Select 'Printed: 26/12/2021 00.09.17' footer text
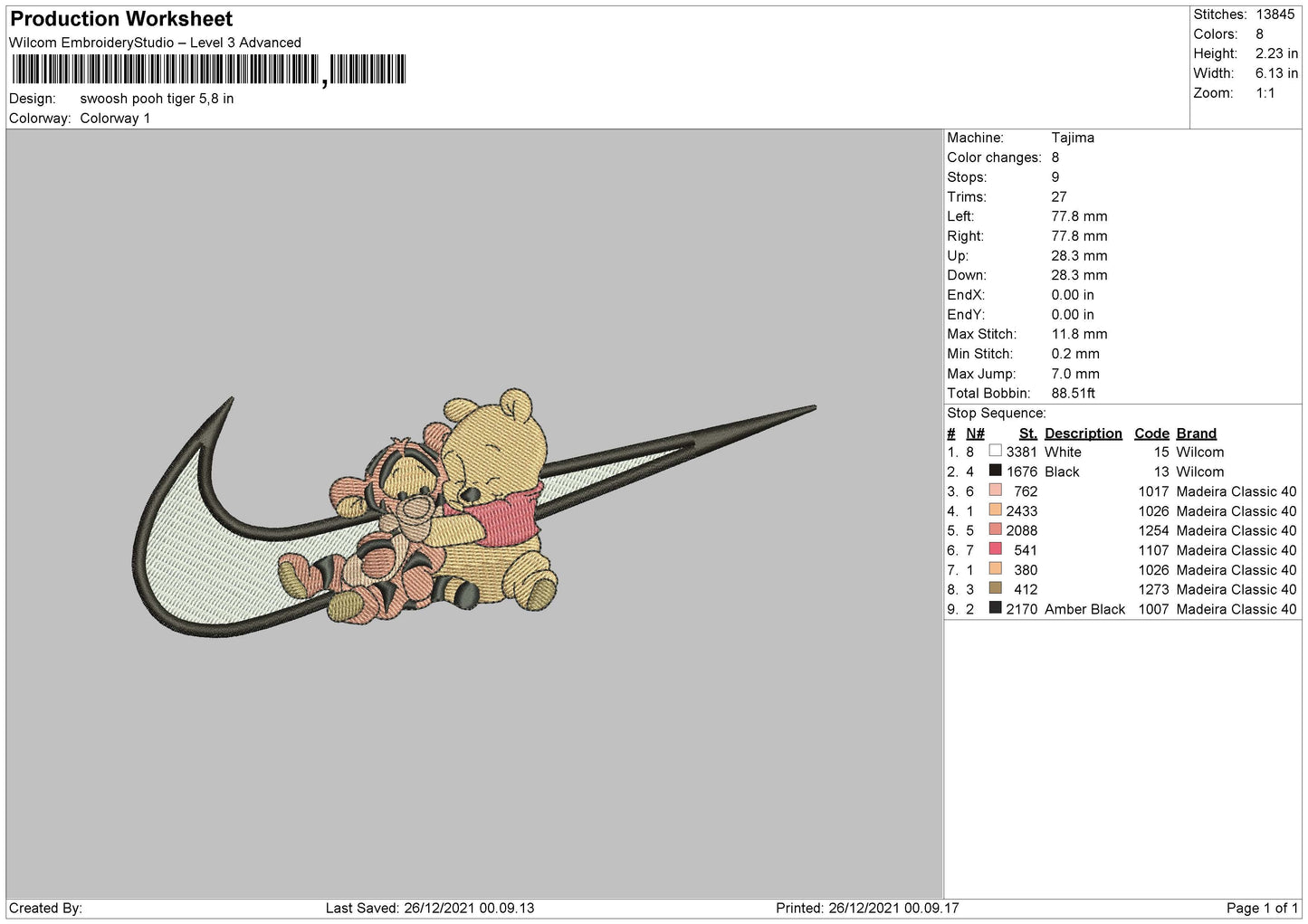1308x924 pixels. coord(867,908)
